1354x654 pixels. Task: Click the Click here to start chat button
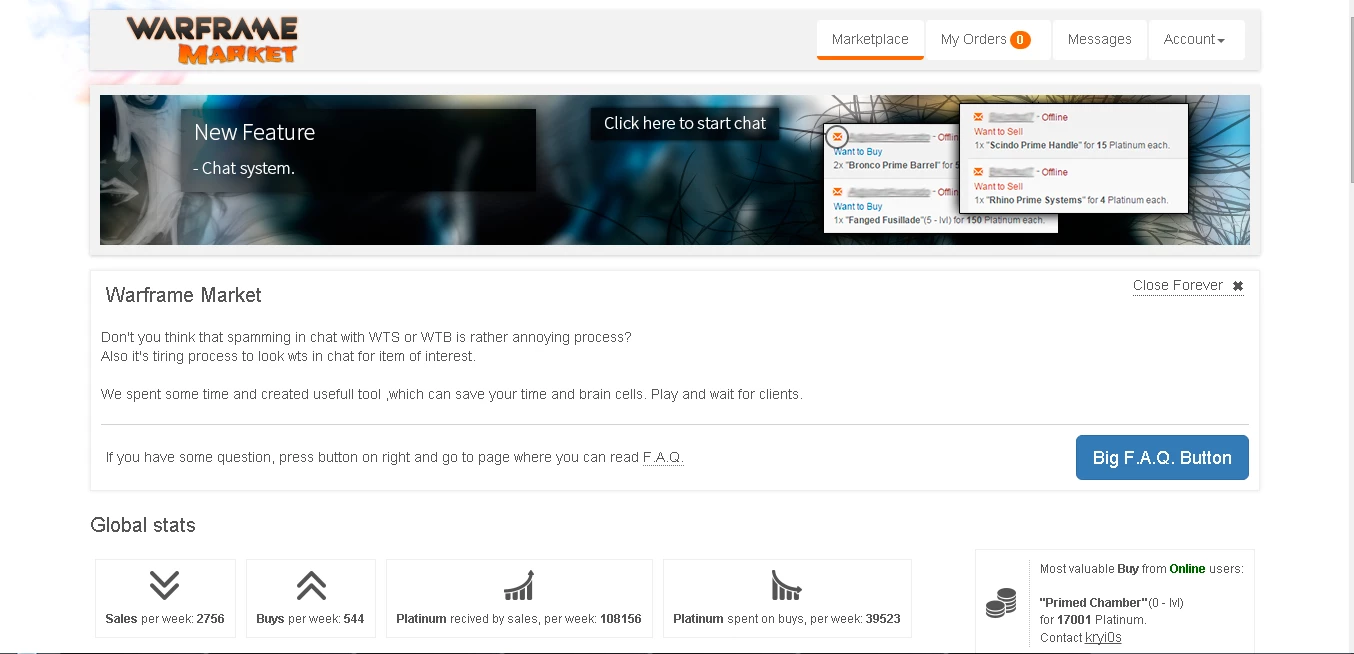[684, 123]
